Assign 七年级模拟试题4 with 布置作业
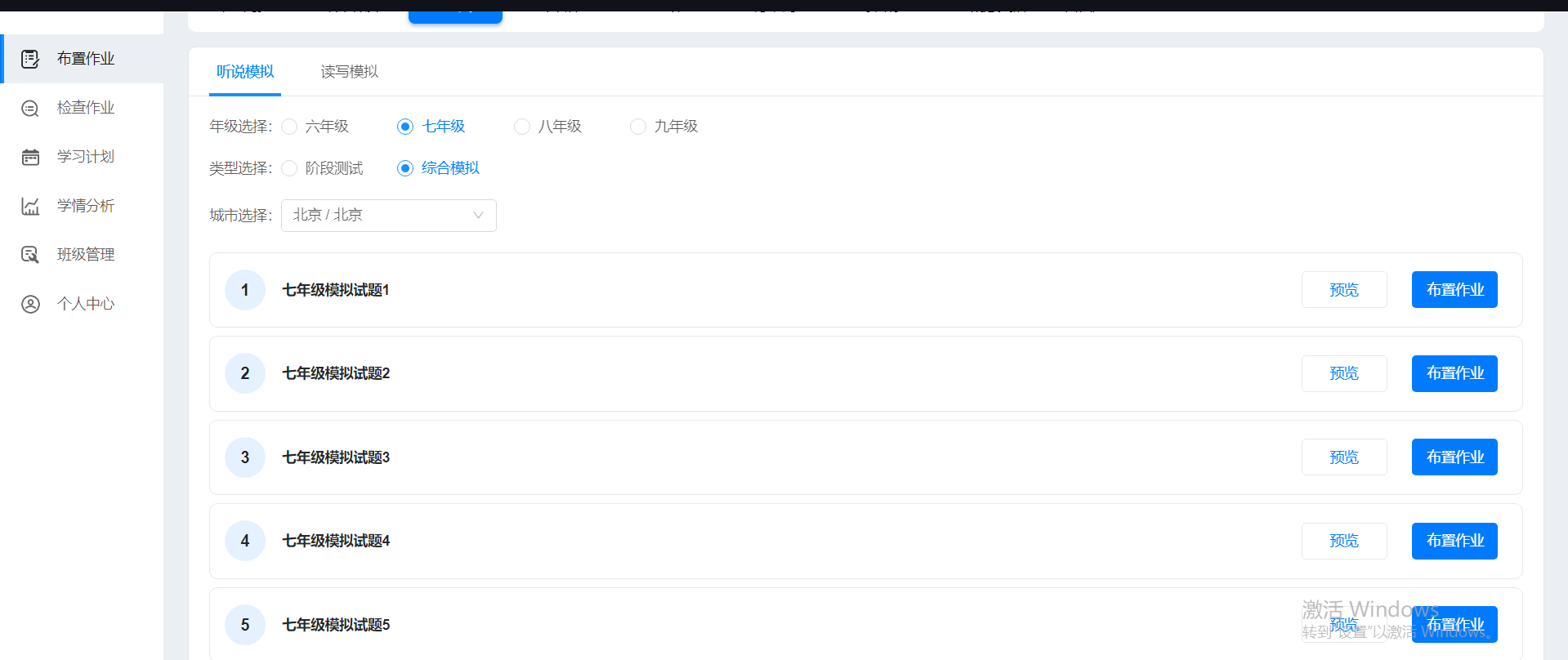The image size is (1568, 660). click(1454, 541)
